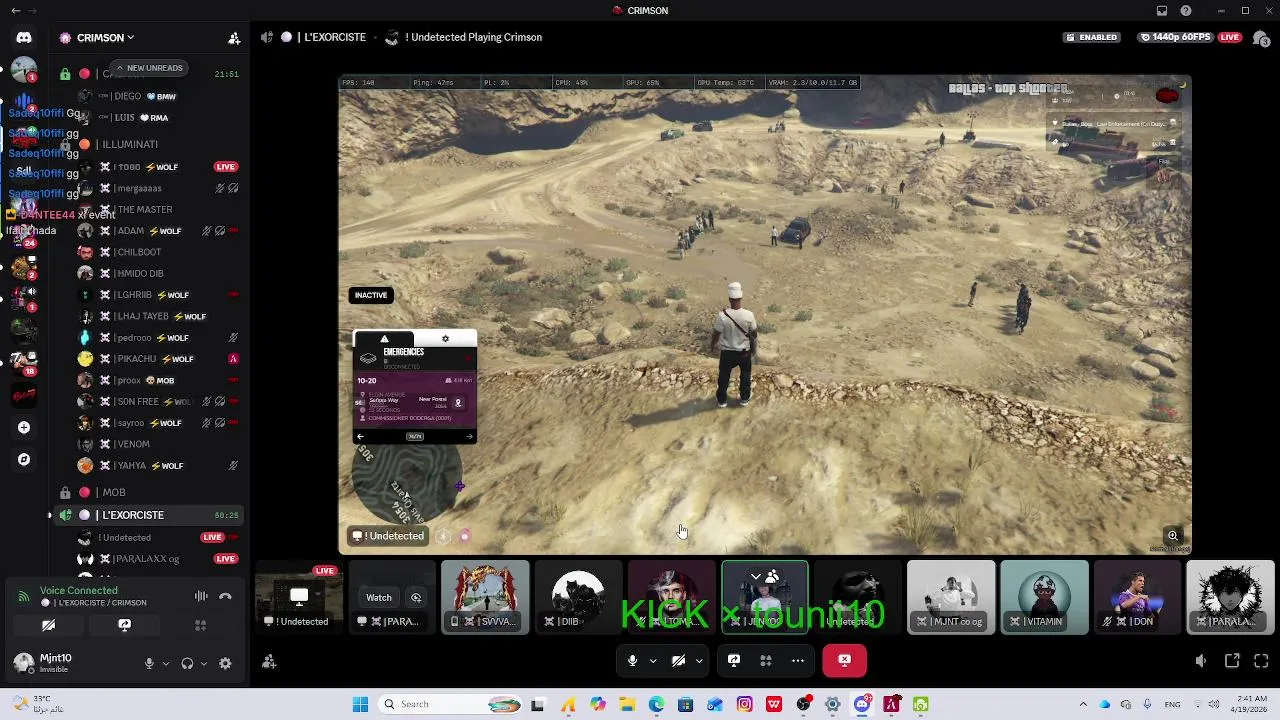Click the Watch button on PARALAXX stream
The height and width of the screenshot is (720, 1280).
click(379, 597)
